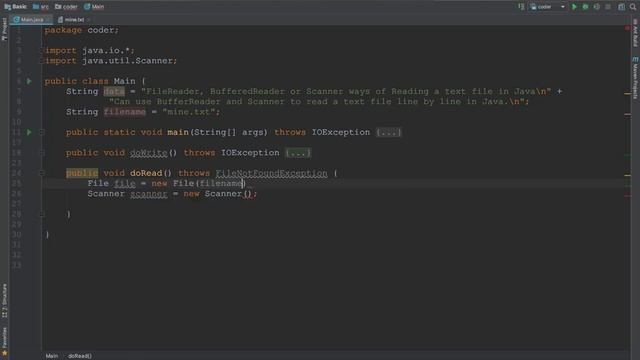Click red error marker on scrollbar stripe near line 9
640x360 pixels.
627,114
